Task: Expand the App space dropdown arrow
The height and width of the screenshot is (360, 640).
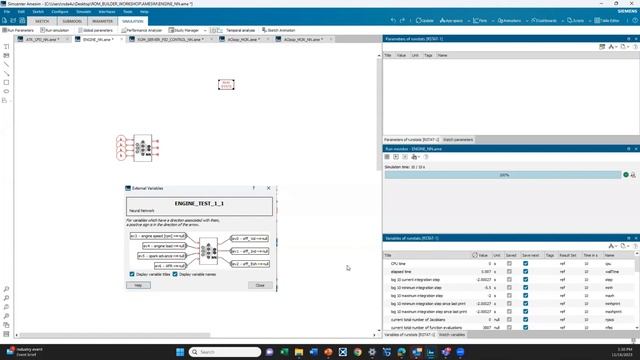Action: click(469, 20)
